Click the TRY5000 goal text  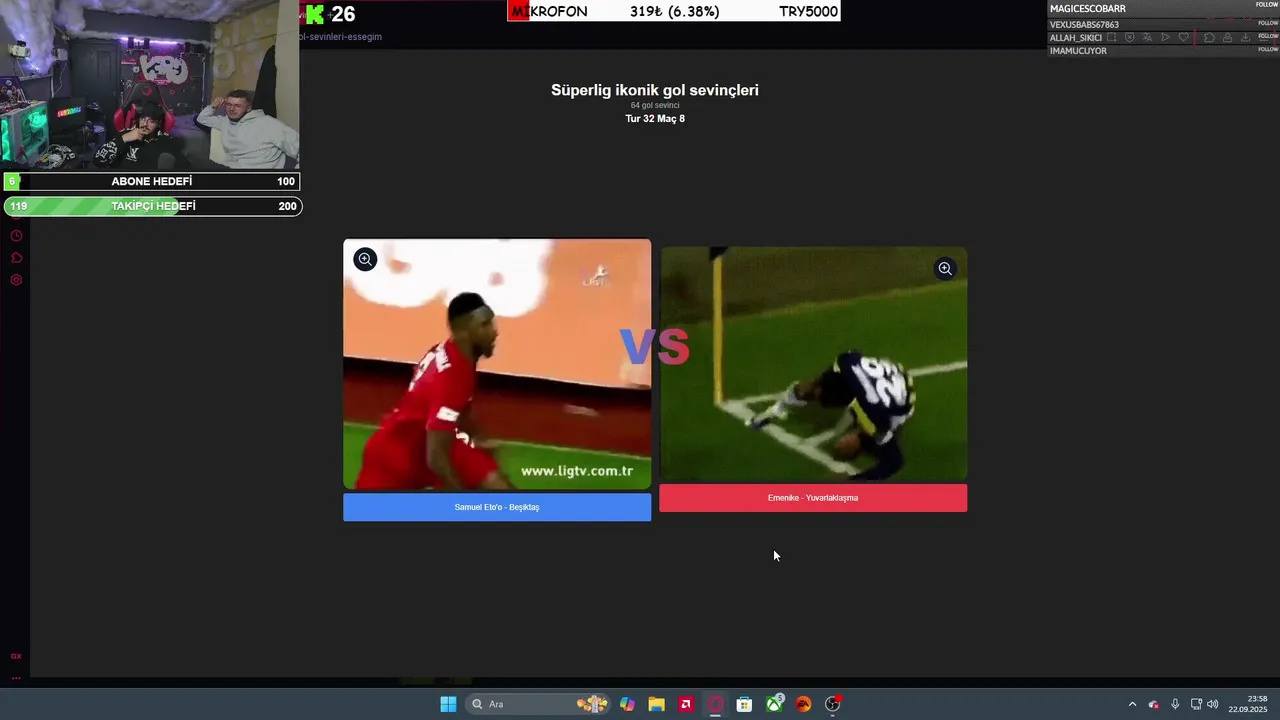[x=808, y=12]
